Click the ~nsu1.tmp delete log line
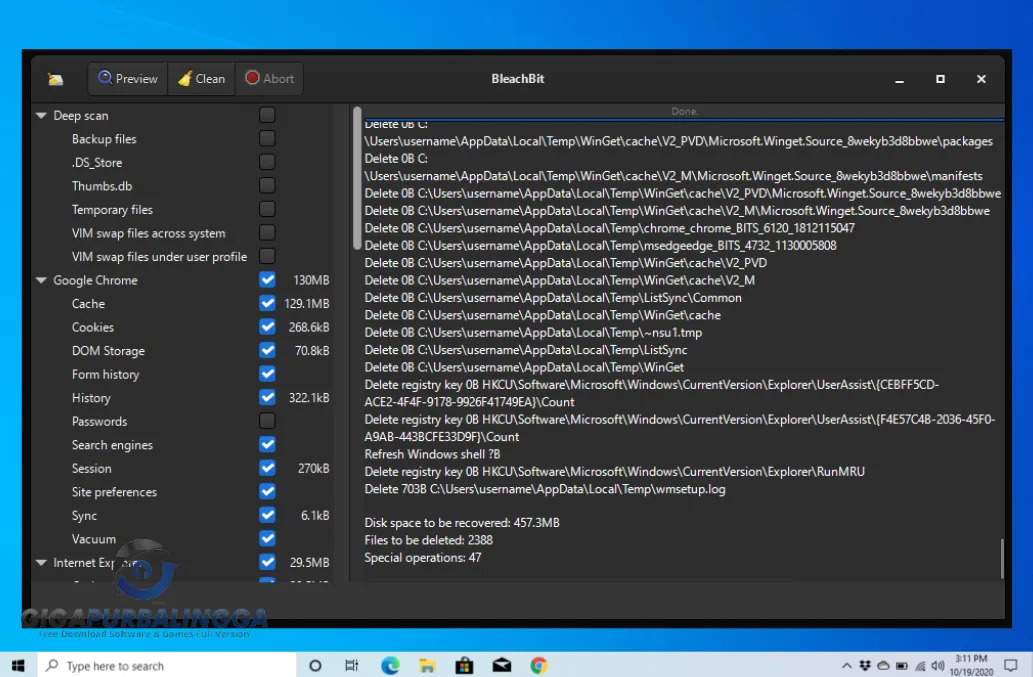The height and width of the screenshot is (677, 1033). [533, 333]
